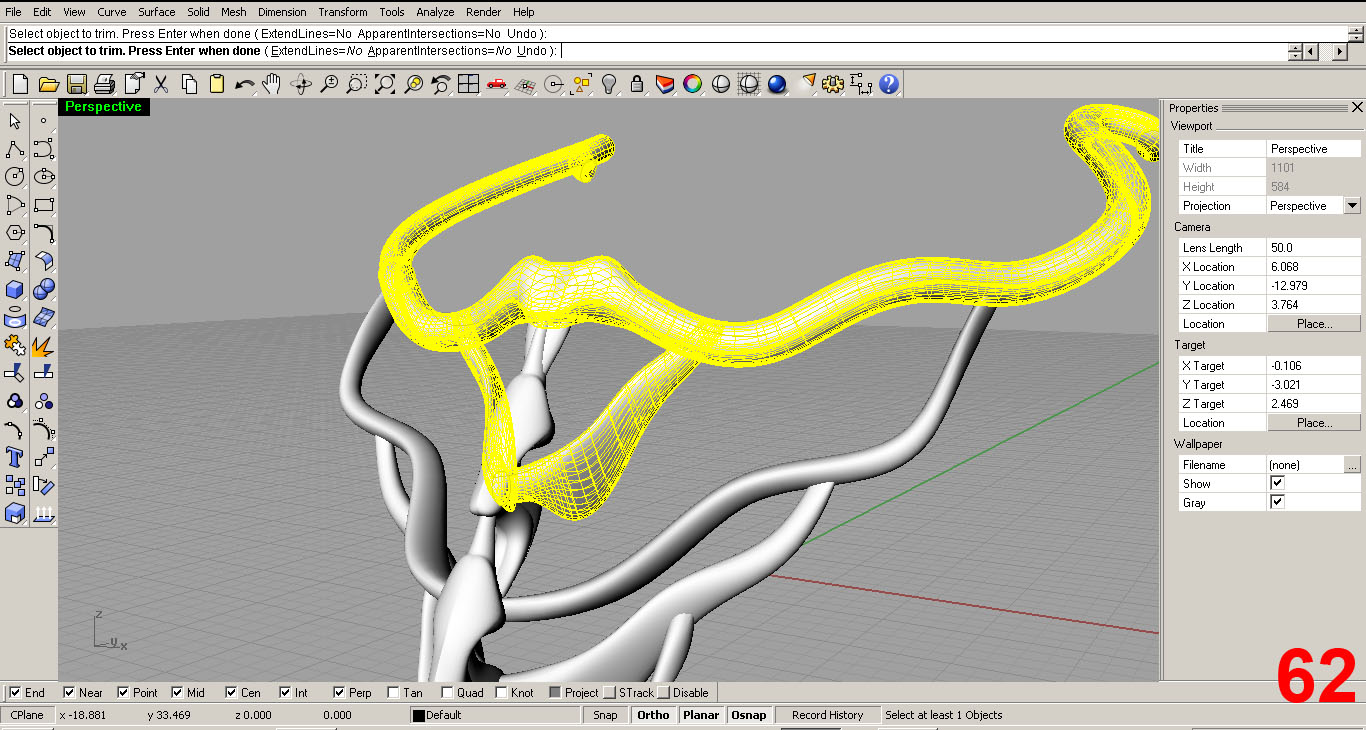
Task: Toggle Snap in the status bar
Action: pyautogui.click(x=605, y=715)
